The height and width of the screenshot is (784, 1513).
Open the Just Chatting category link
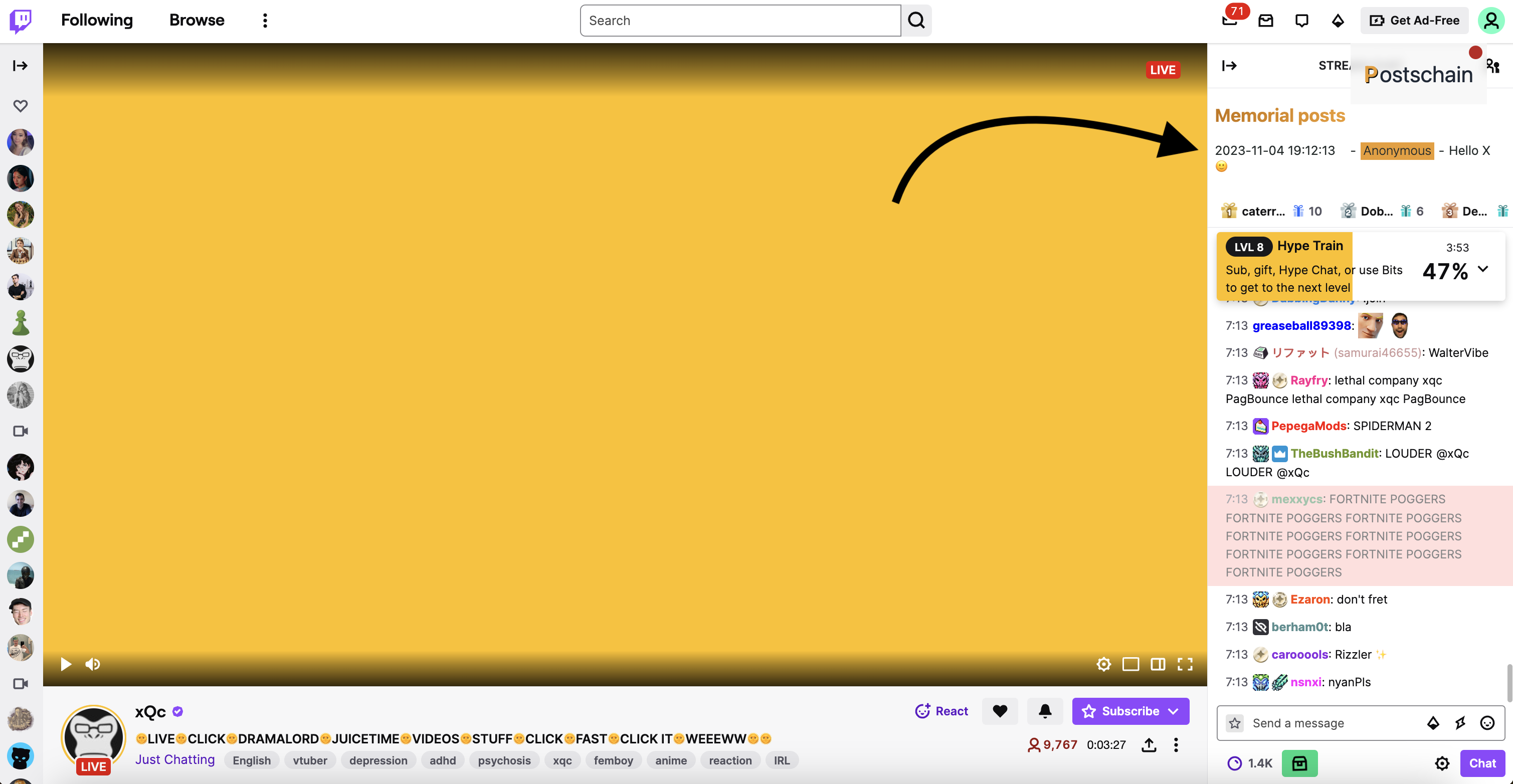(x=175, y=759)
